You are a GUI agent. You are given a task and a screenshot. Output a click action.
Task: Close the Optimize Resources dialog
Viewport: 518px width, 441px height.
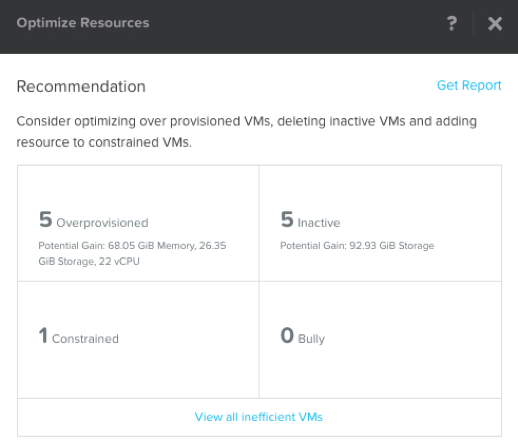tap(495, 24)
